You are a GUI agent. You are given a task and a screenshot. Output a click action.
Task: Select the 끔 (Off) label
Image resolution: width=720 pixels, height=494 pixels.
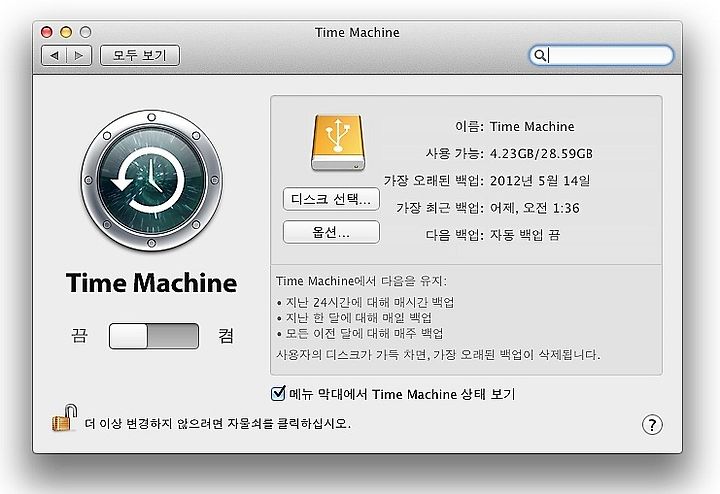tap(79, 335)
